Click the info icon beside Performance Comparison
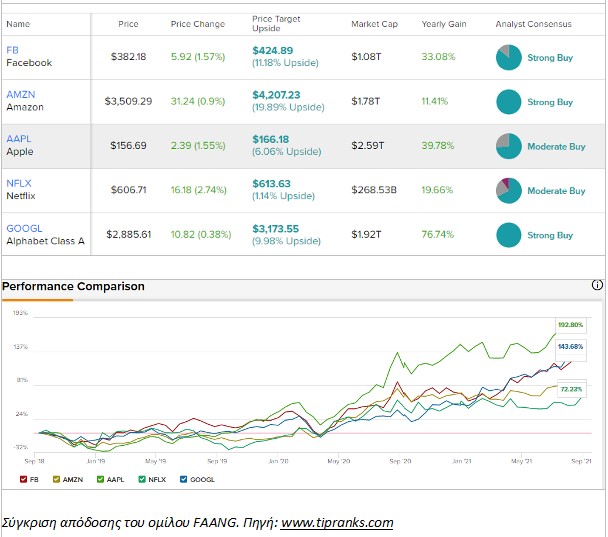 tap(597, 285)
